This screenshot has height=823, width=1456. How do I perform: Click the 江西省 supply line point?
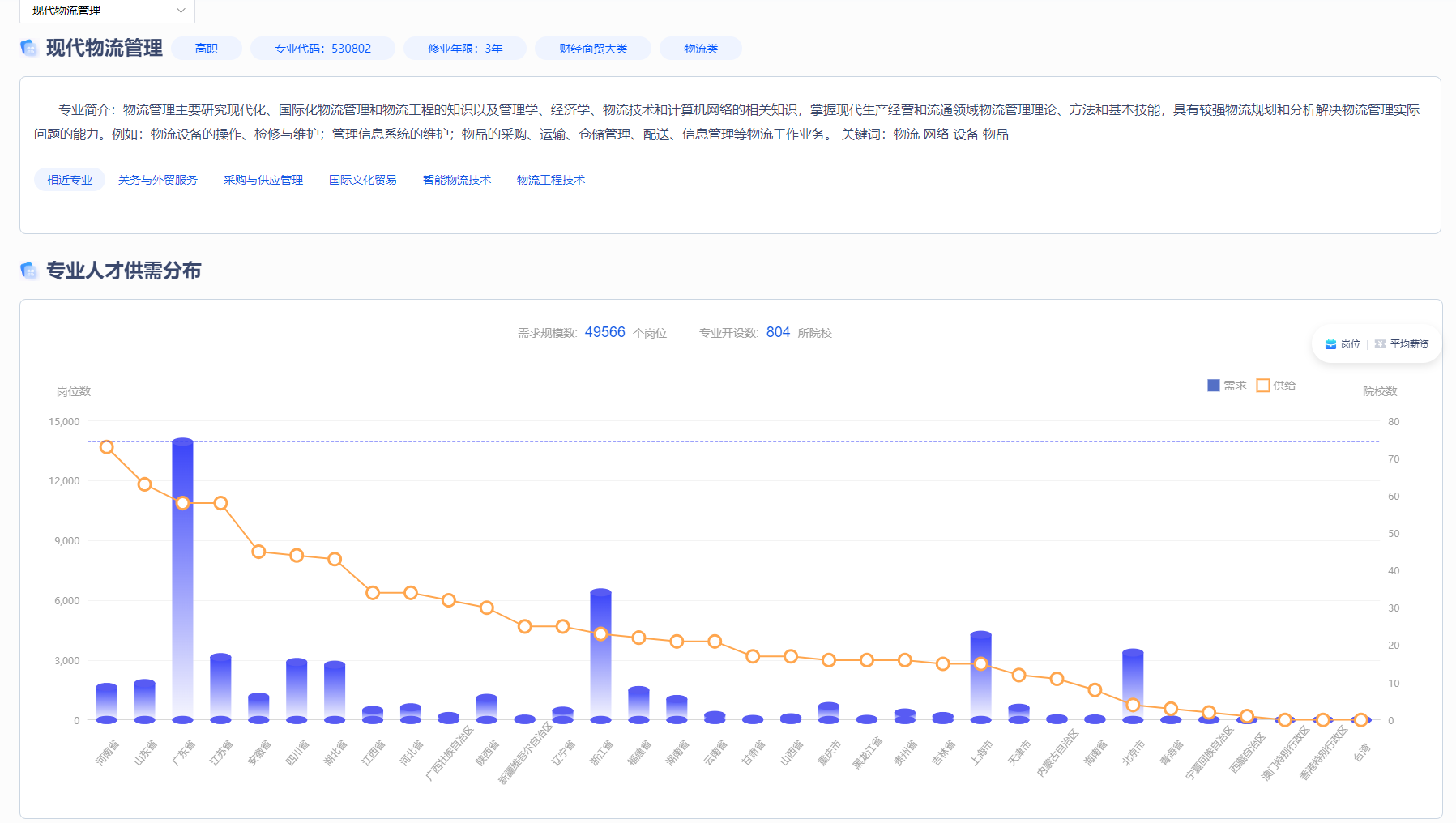click(373, 593)
